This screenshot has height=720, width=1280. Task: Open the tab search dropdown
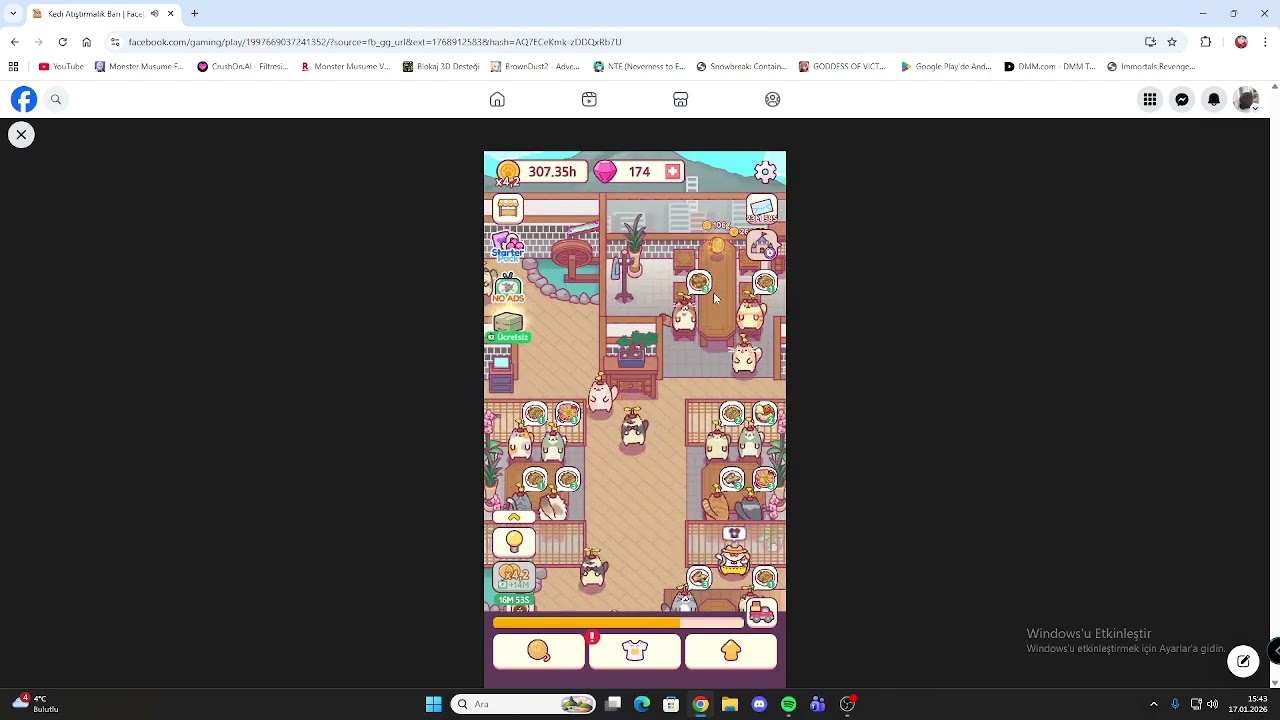(13, 14)
